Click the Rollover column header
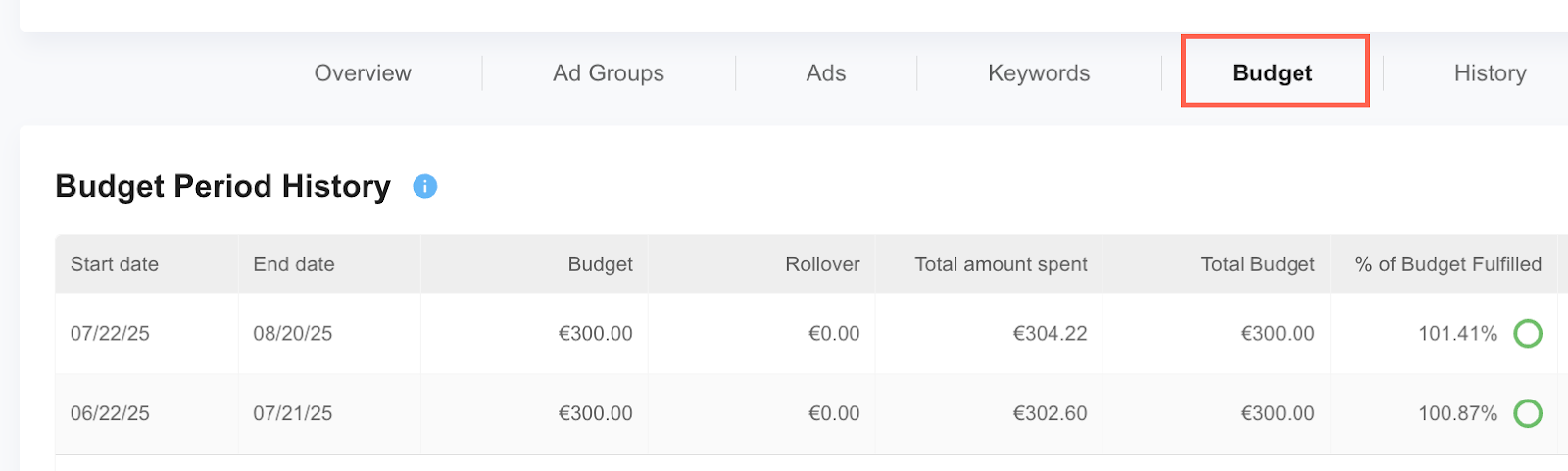Image resolution: width=1568 pixels, height=471 pixels. [822, 264]
